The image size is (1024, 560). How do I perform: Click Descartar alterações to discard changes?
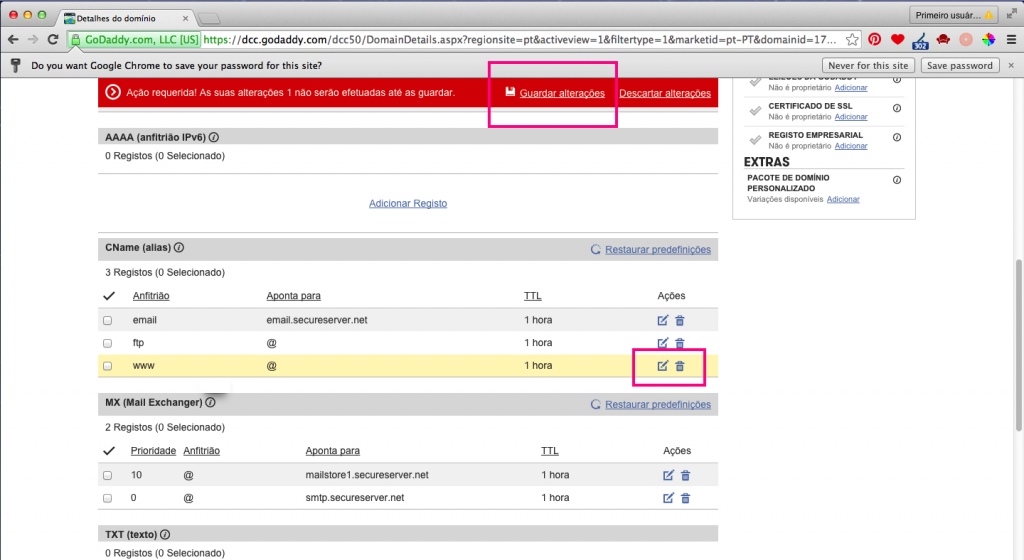coord(665,93)
